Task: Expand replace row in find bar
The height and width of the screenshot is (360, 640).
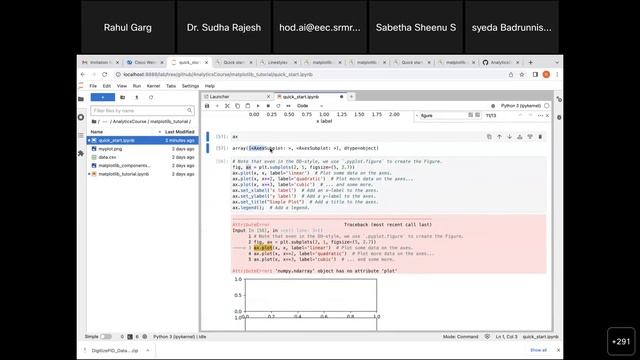Action: click(417, 116)
